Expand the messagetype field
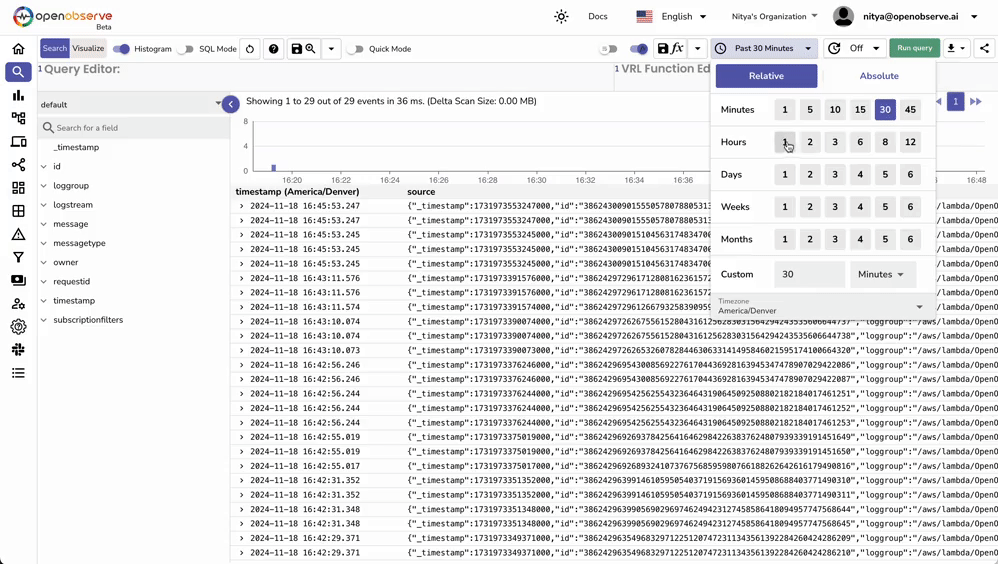This screenshot has height=564, width=998. [44, 243]
